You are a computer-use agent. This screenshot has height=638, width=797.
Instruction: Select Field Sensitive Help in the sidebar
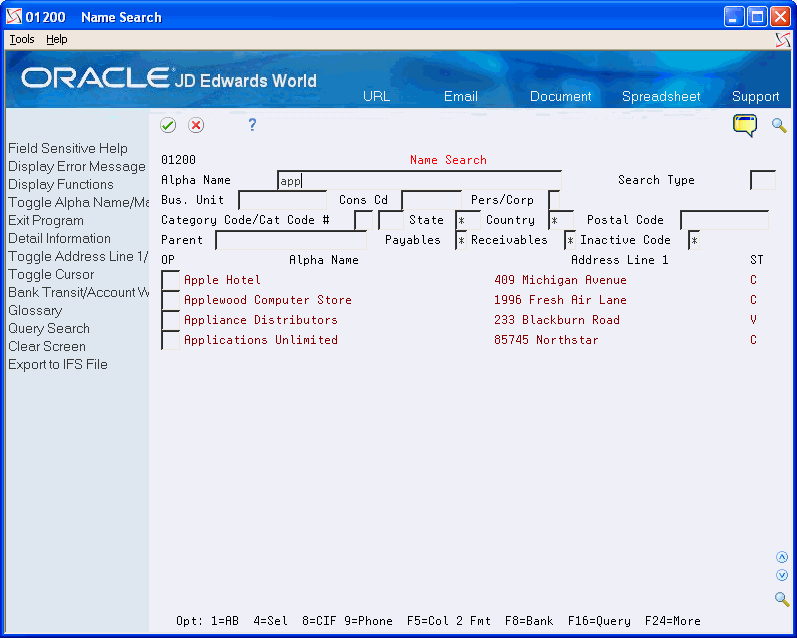pos(68,148)
